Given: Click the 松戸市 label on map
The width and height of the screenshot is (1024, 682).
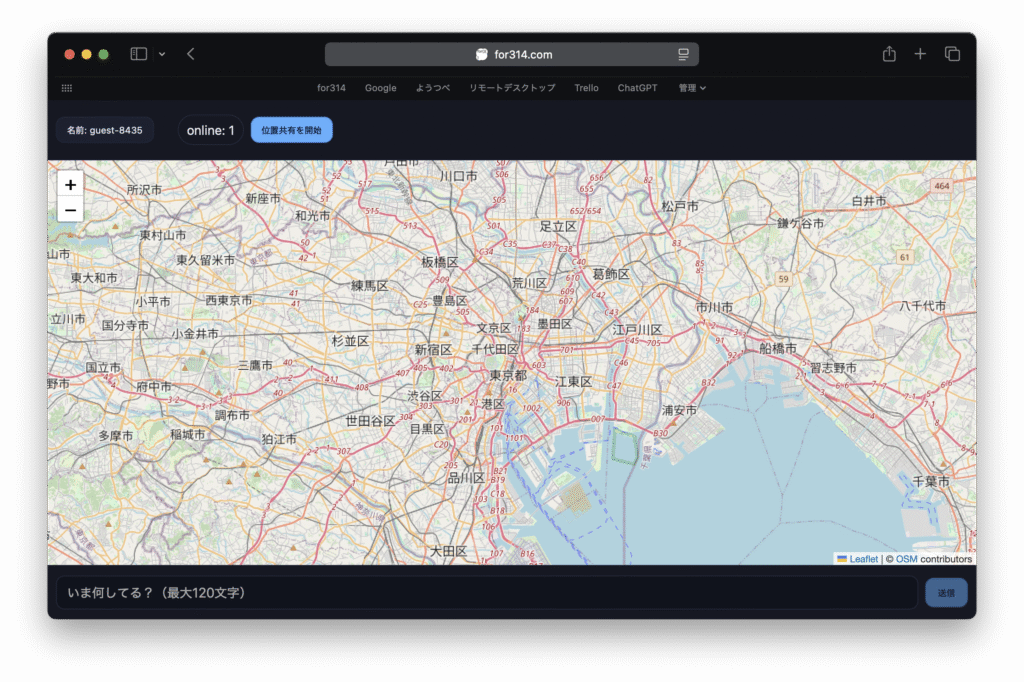Looking at the screenshot, I should point(680,206).
